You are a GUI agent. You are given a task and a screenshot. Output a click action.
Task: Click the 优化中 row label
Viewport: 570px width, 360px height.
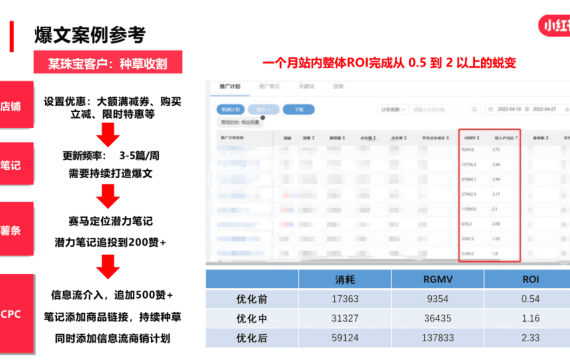click(x=252, y=319)
